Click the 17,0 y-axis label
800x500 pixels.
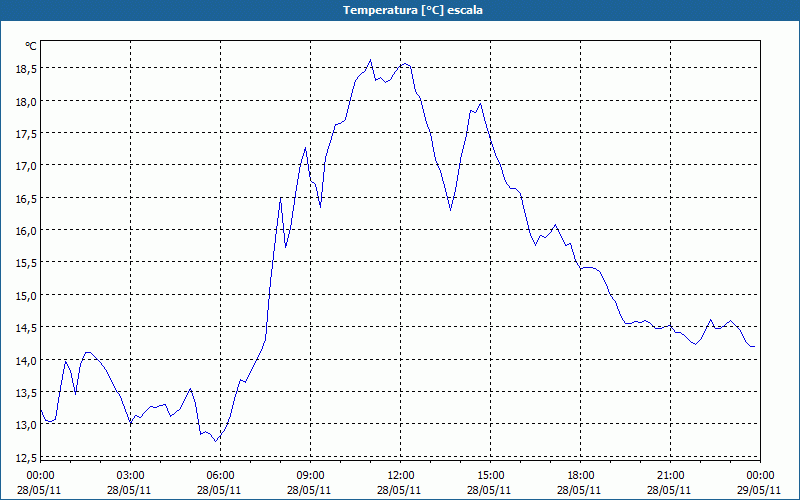coord(26,166)
